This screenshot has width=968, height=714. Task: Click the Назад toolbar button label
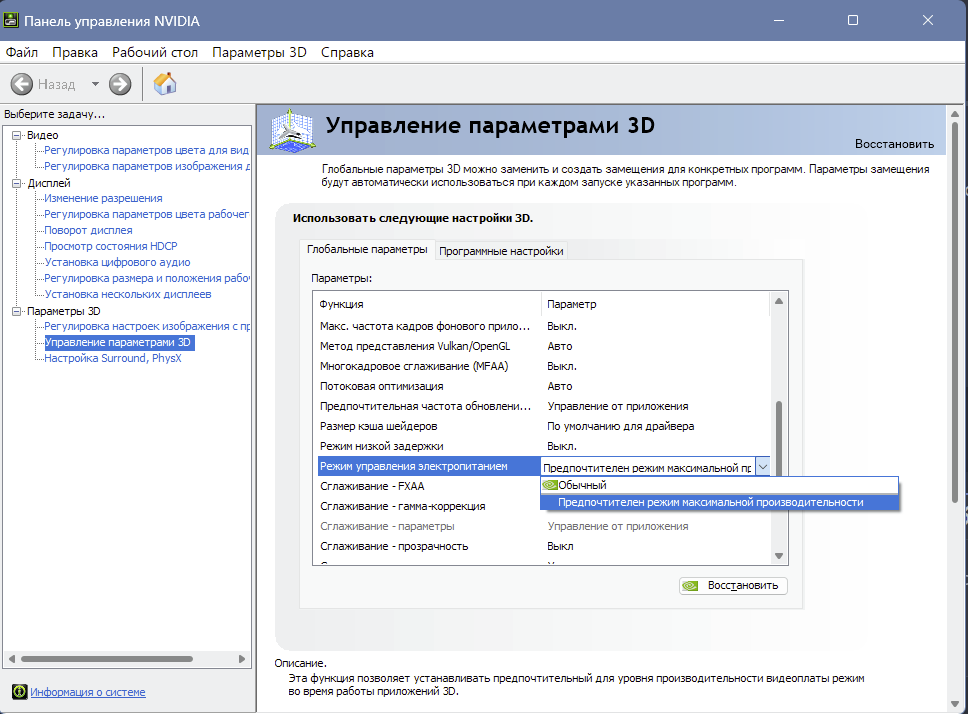click(57, 85)
